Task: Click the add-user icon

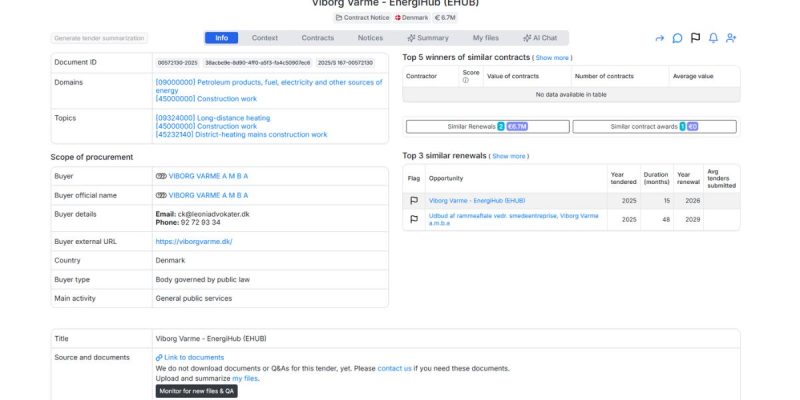Action: pos(731,38)
